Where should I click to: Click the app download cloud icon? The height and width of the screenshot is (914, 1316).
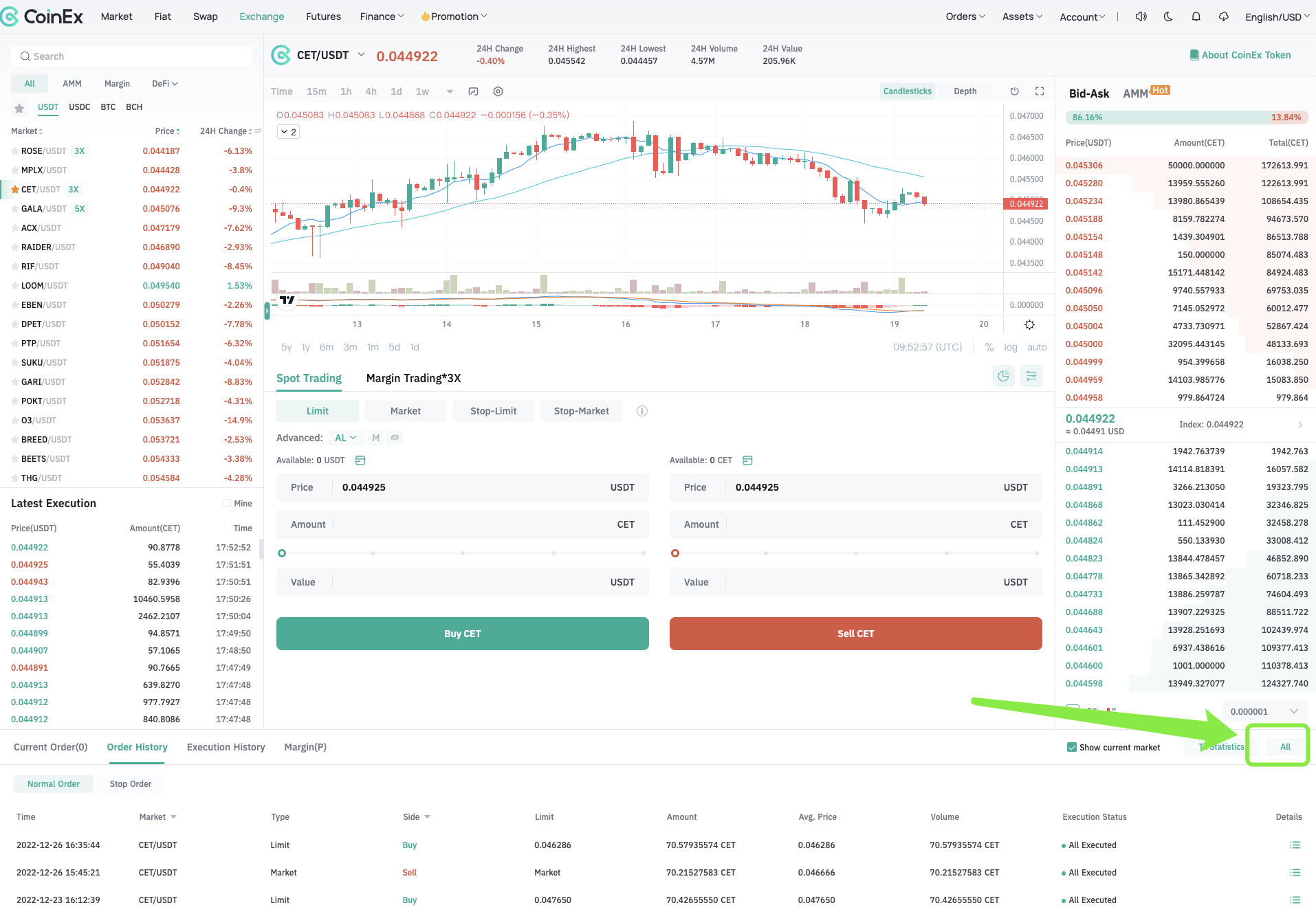tap(1223, 16)
